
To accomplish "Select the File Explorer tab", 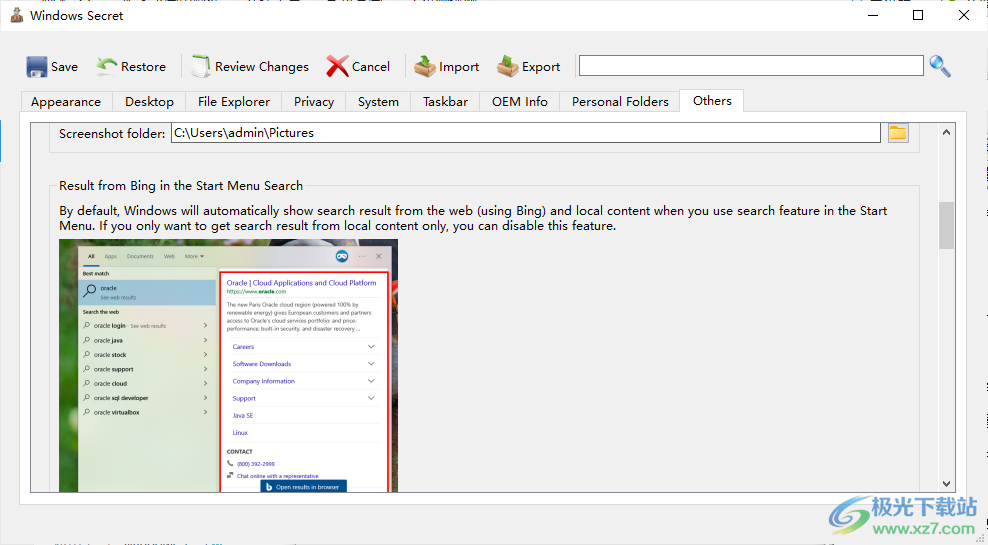I will (x=234, y=102).
